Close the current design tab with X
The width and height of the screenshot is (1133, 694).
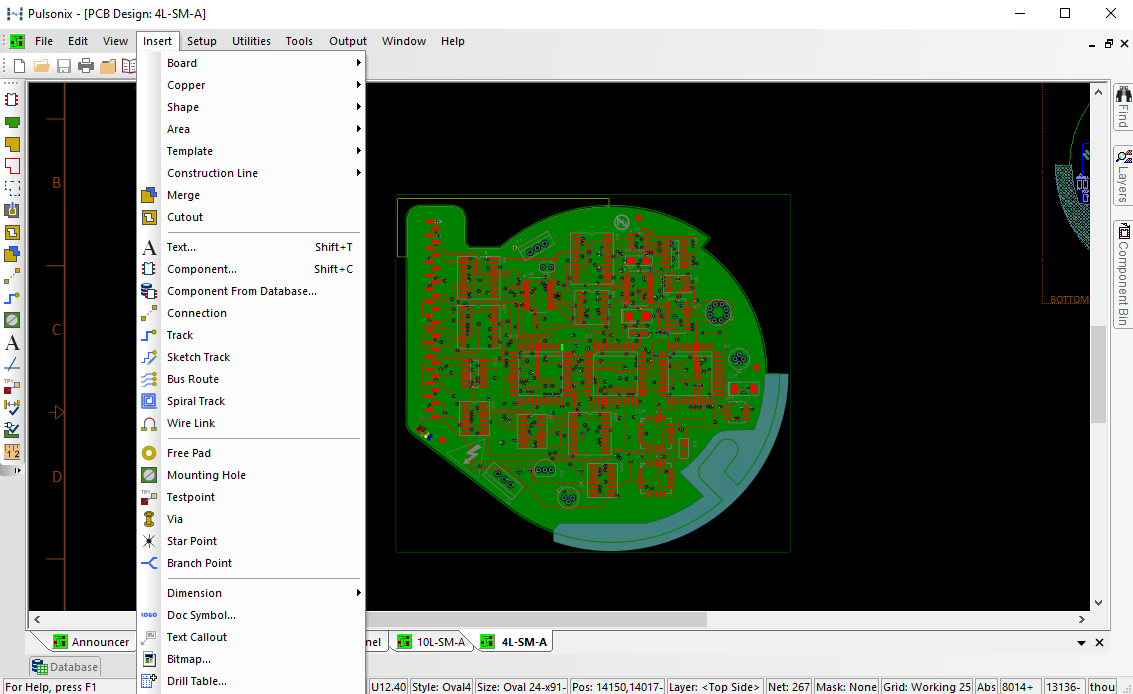coord(1100,643)
